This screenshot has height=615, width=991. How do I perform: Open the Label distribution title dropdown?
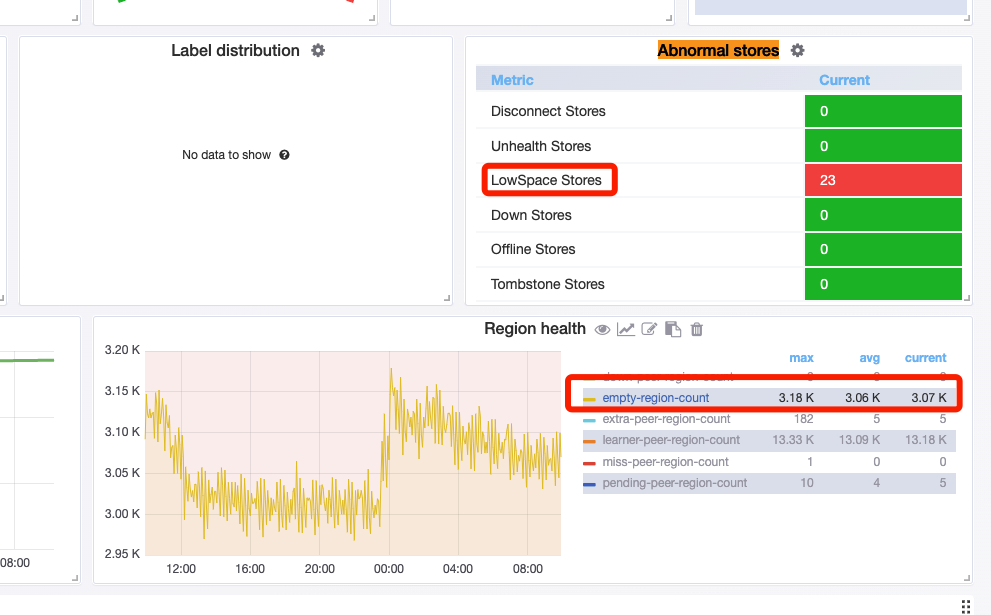235,51
